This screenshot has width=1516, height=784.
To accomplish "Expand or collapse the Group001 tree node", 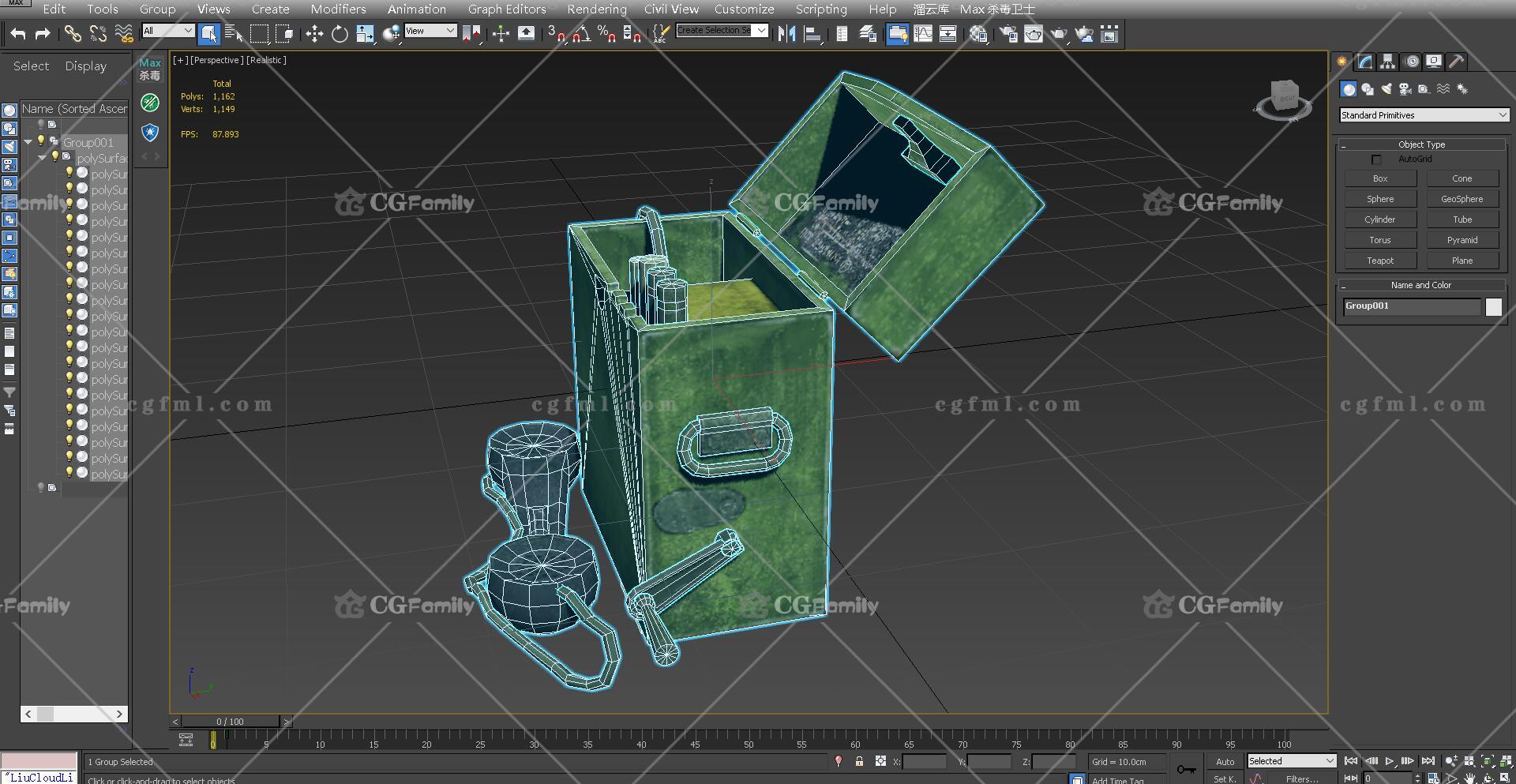I will coord(28,142).
